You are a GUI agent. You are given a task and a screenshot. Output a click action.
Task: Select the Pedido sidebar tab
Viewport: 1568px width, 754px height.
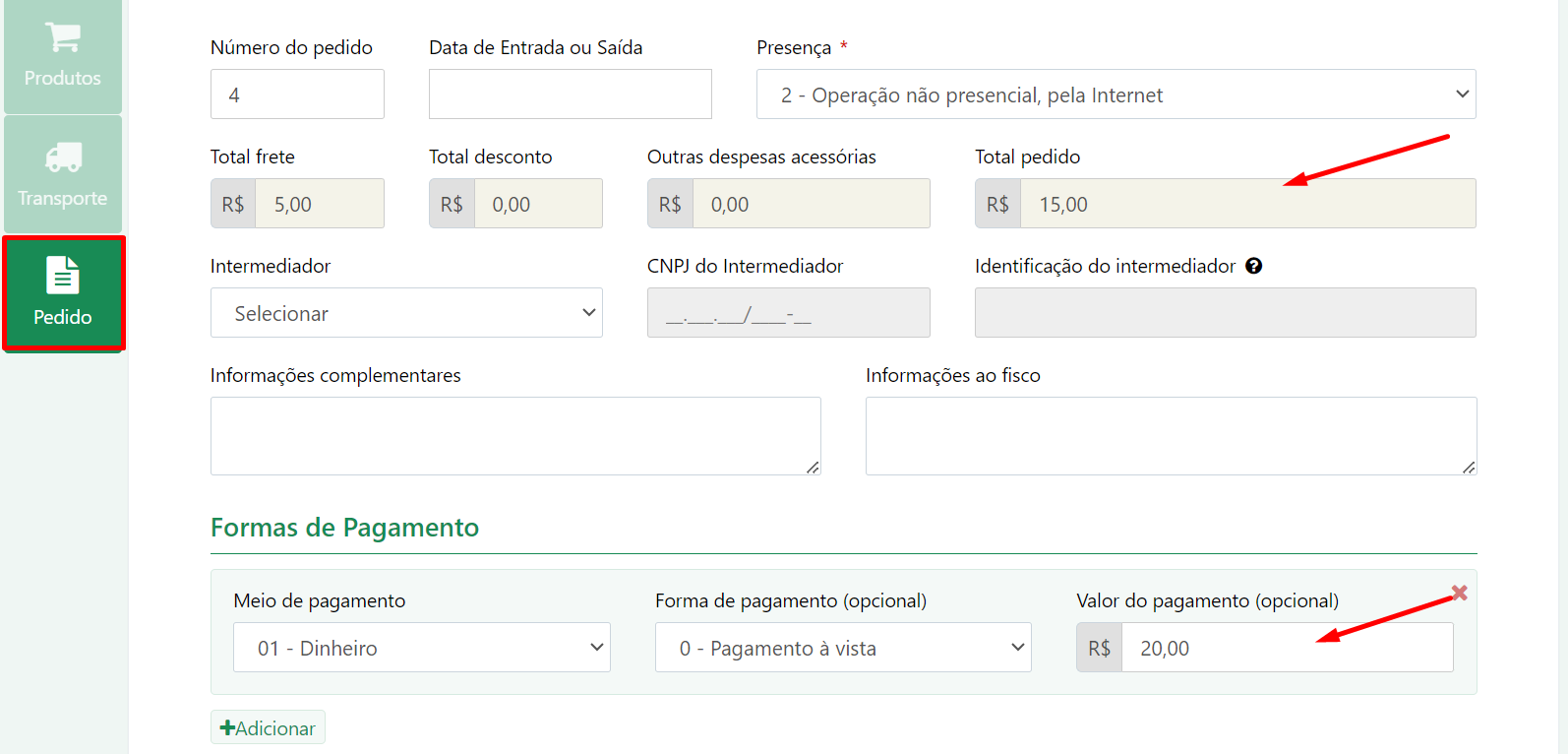pos(63,293)
